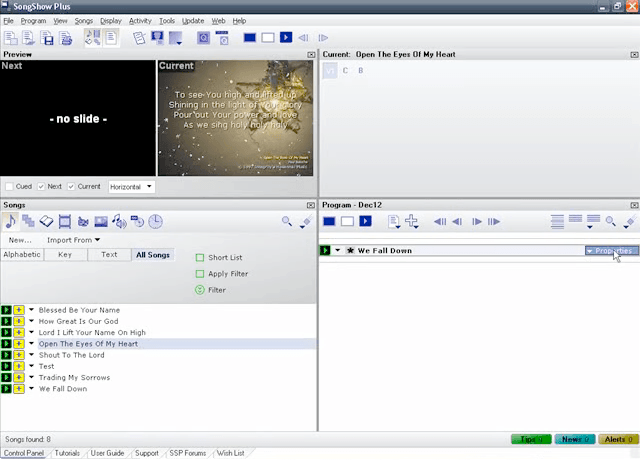
Task: Click the last item skip-forward arrow in the Program toolbar
Action: click(494, 222)
